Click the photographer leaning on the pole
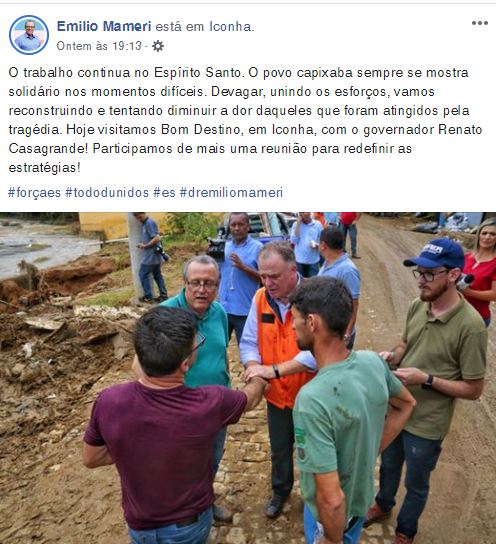The height and width of the screenshot is (544, 496). (x=152, y=257)
